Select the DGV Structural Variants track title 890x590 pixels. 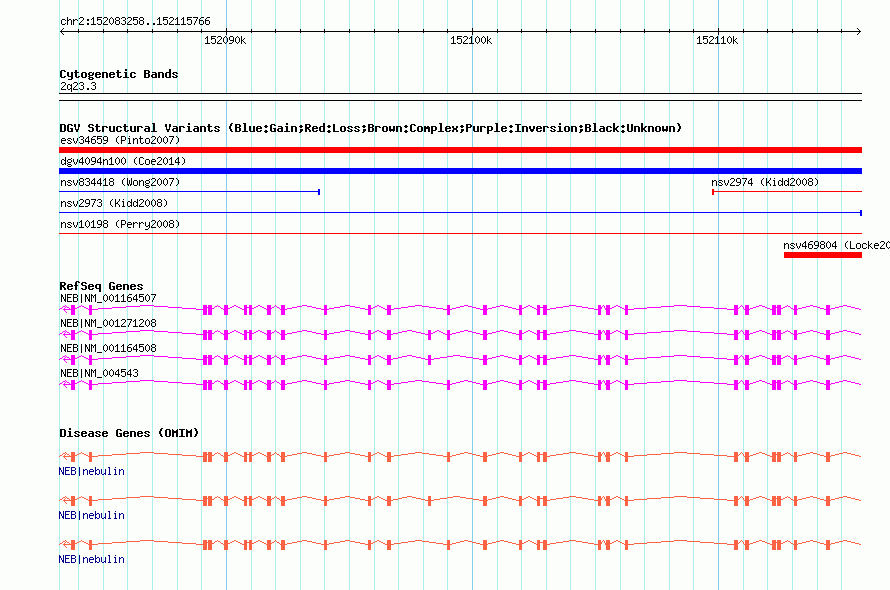370,128
